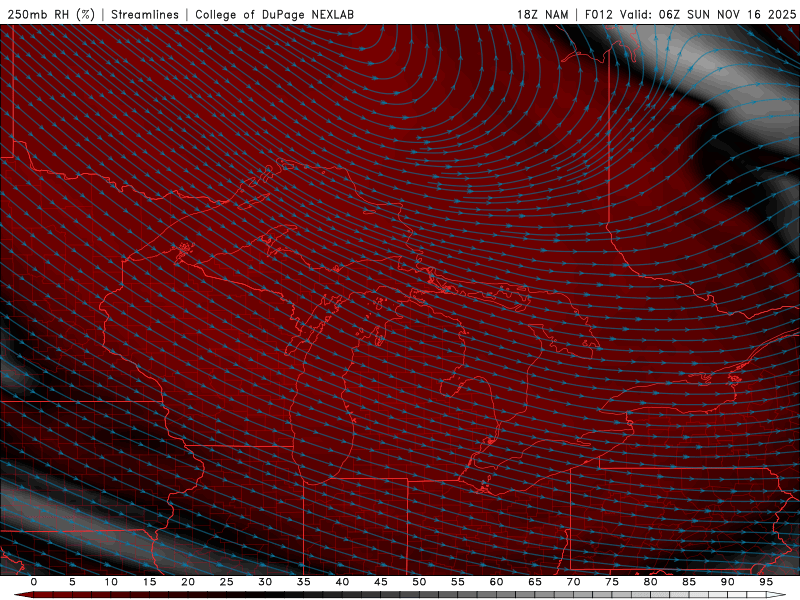Screen dimensions: 800x600
Task: Click the '10' label on color scale
Action: coord(111,582)
